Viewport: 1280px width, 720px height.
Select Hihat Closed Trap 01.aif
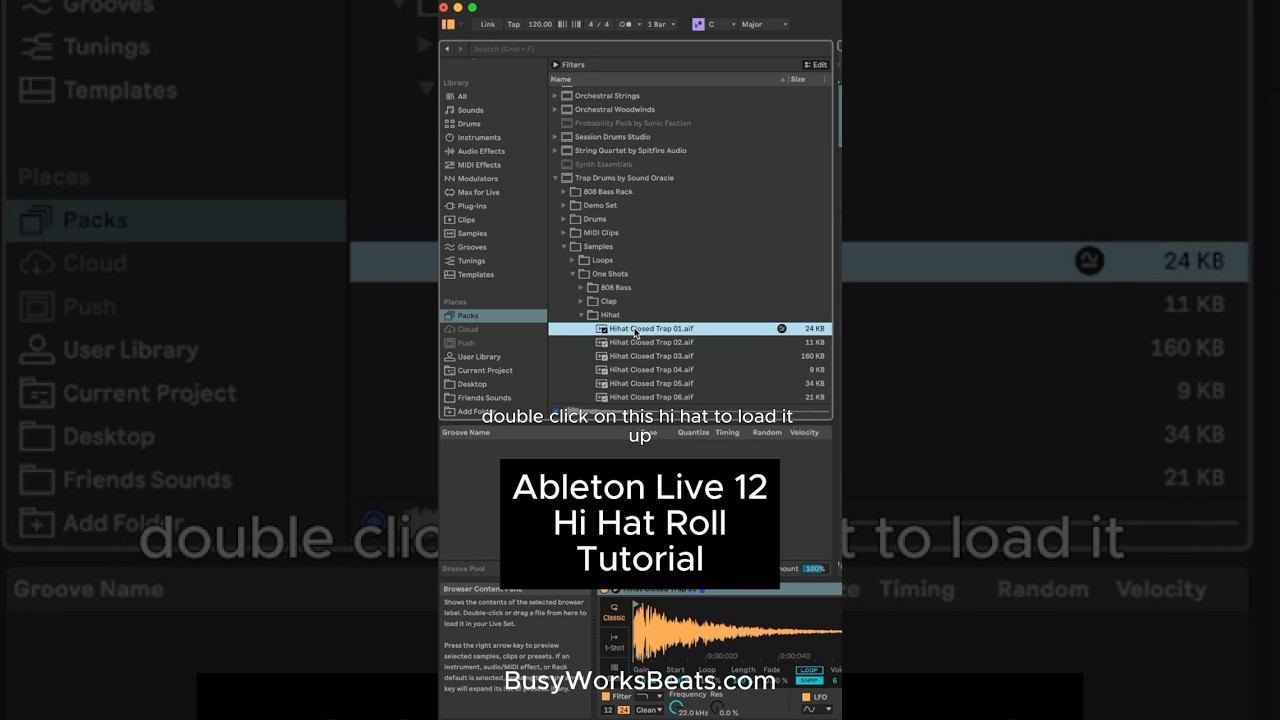click(690, 329)
